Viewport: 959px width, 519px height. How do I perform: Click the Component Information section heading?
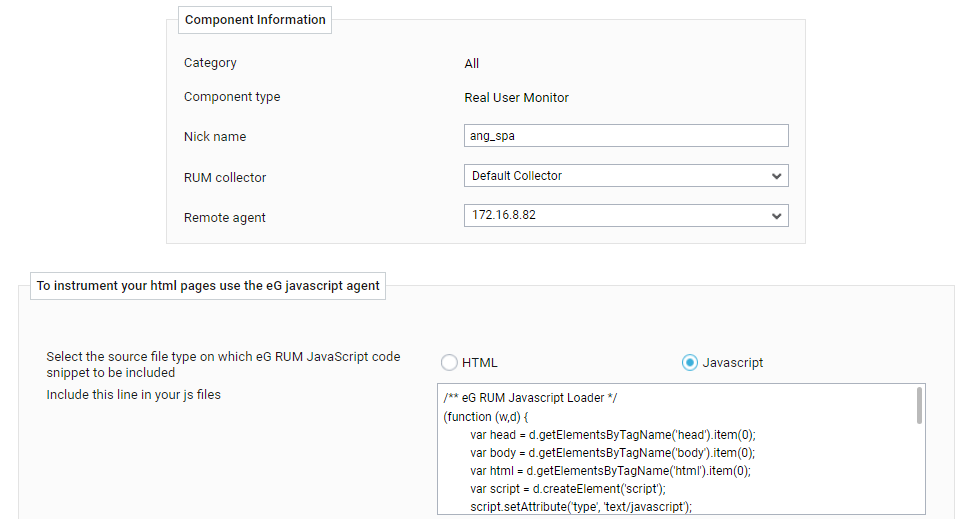click(x=255, y=20)
